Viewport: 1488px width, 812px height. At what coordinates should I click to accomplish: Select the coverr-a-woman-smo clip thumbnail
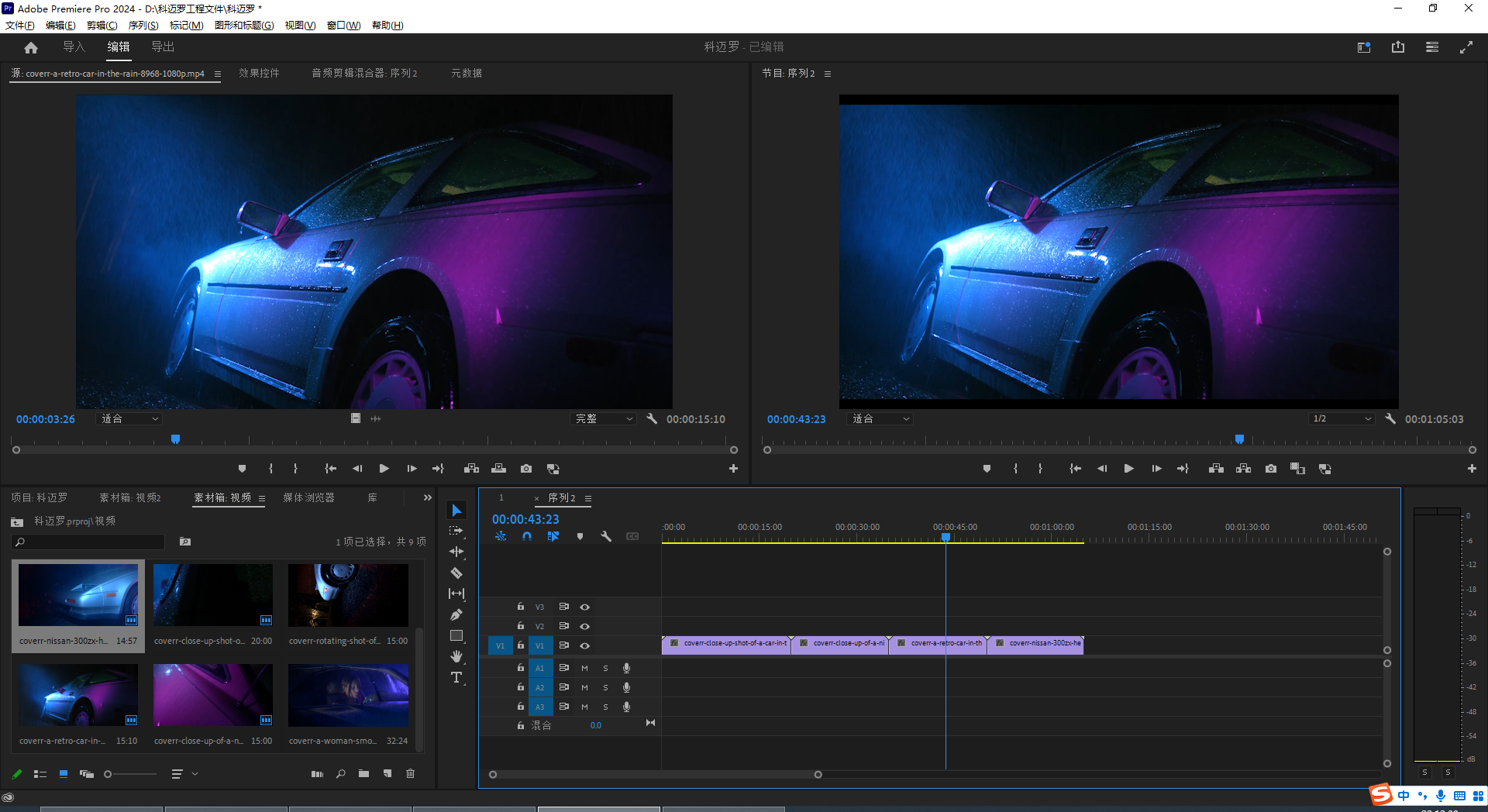tap(348, 695)
